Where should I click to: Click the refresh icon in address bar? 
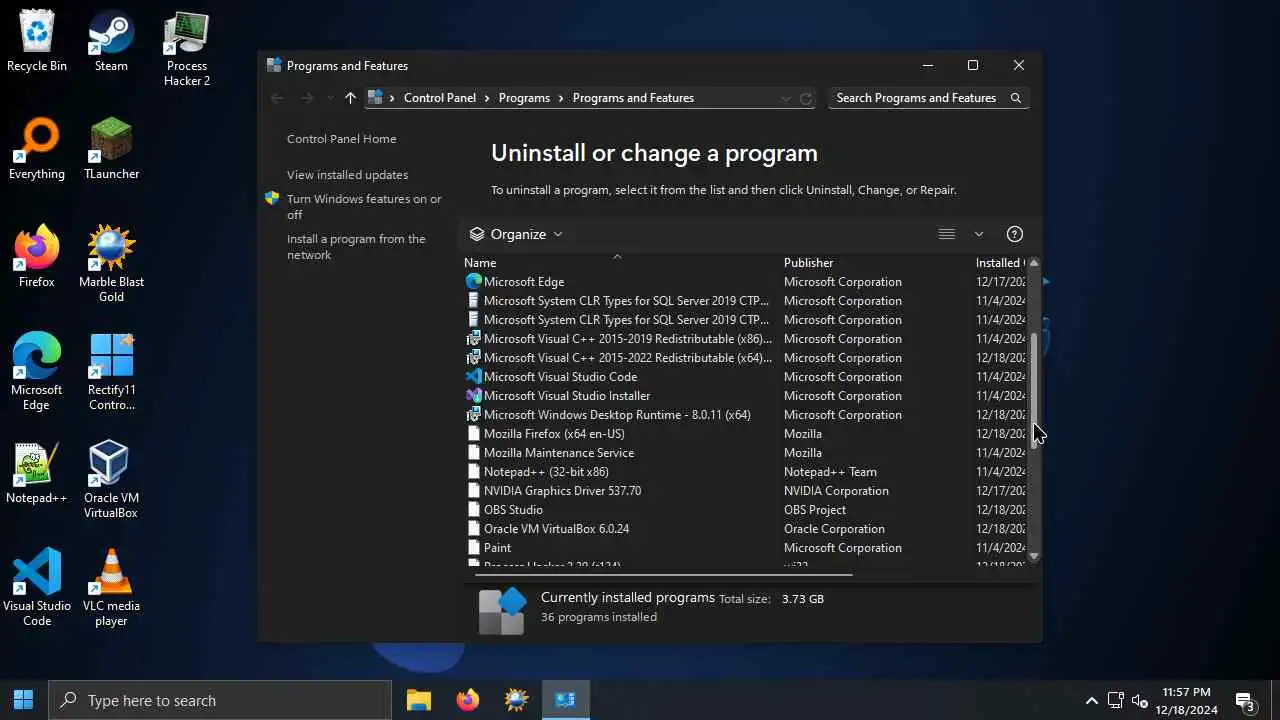pos(806,98)
